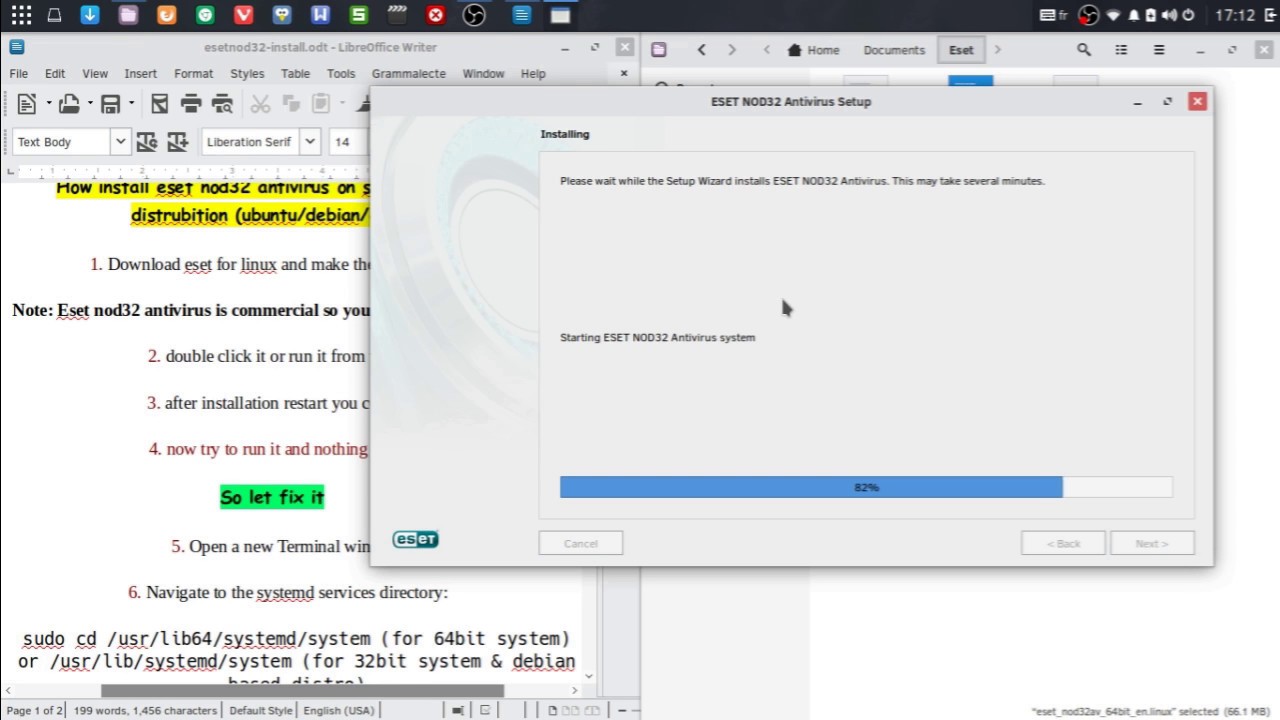Open Format menu in Writer
Screen dimensions: 1280x720
point(193,73)
